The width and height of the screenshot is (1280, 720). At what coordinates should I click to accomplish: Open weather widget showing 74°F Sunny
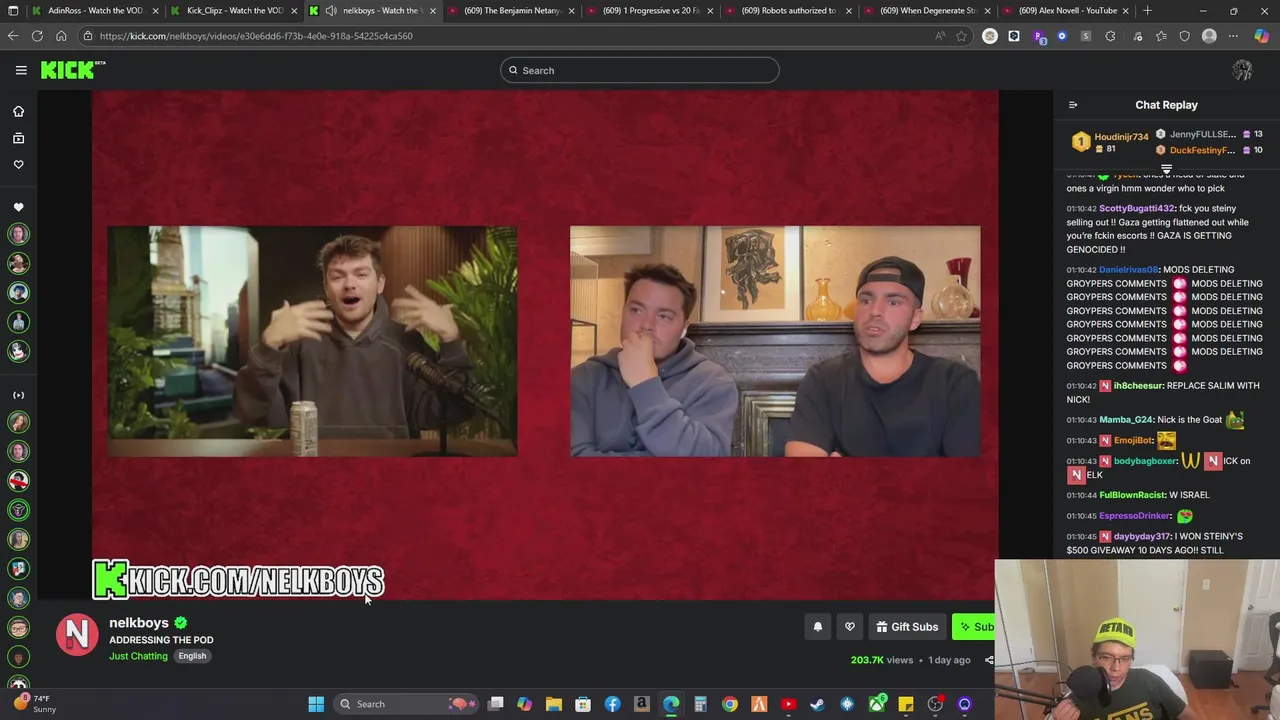[34, 704]
